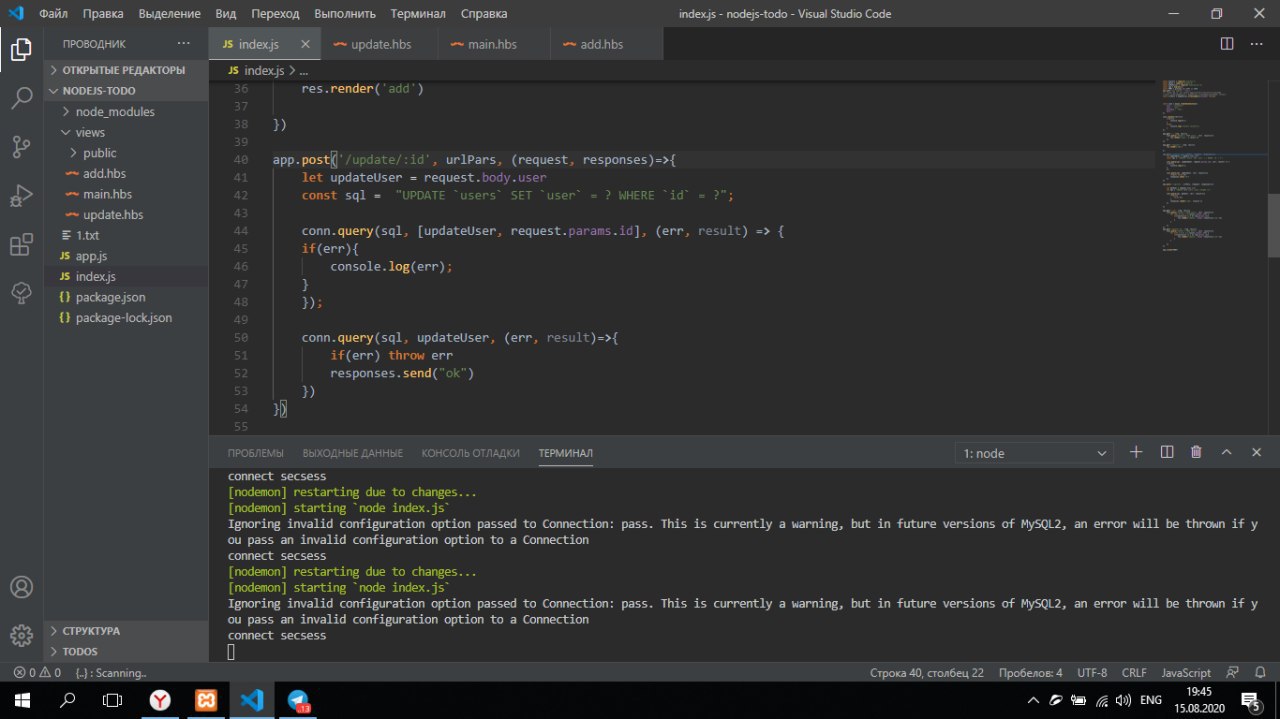Change language mode JavaScript in status bar
This screenshot has height=719, width=1280.
tap(1186, 673)
